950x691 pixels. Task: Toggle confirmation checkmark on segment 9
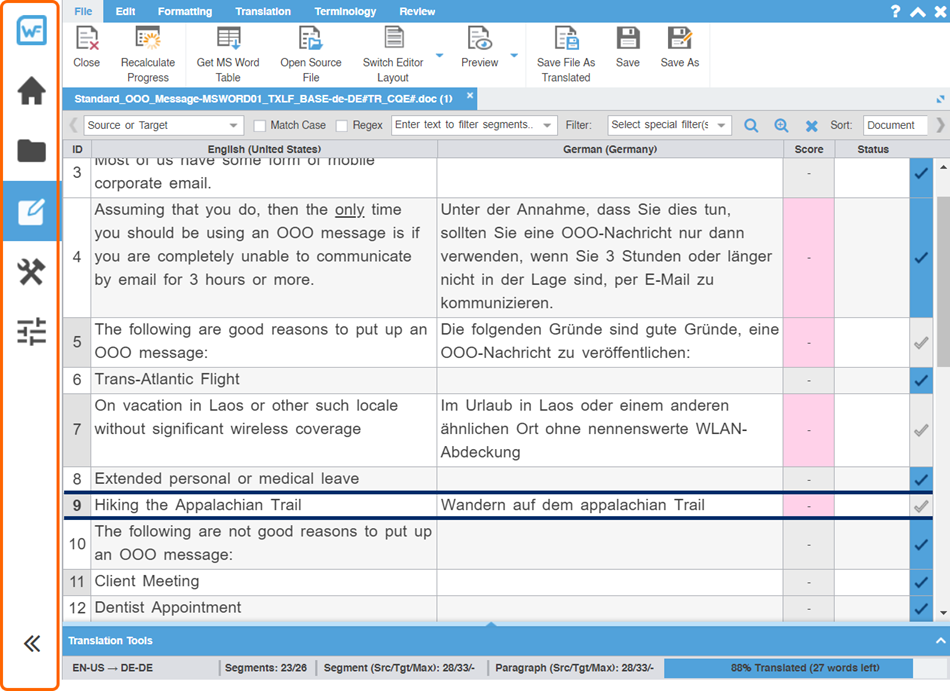920,506
